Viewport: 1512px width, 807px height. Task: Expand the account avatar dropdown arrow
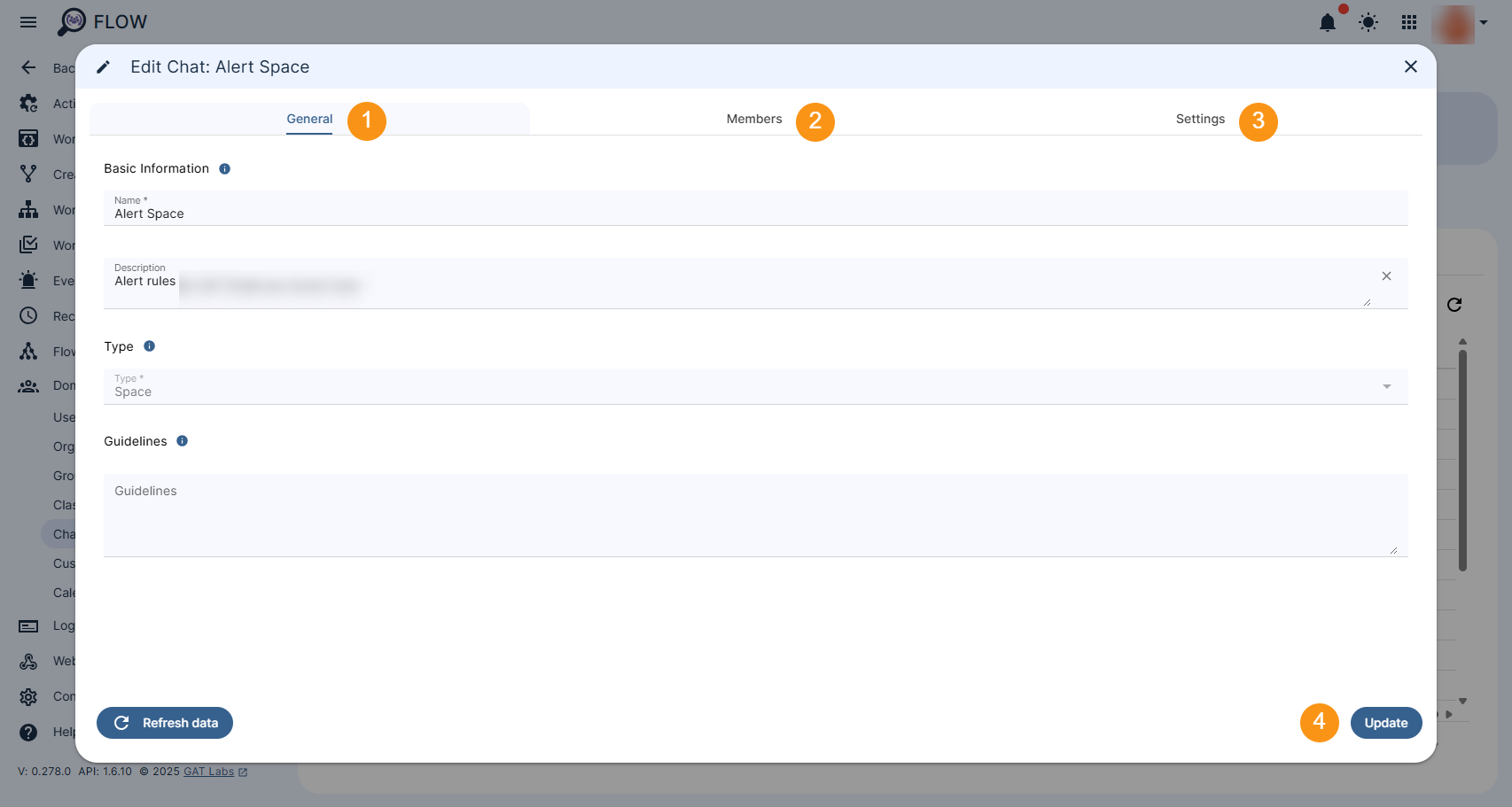coord(1485,22)
